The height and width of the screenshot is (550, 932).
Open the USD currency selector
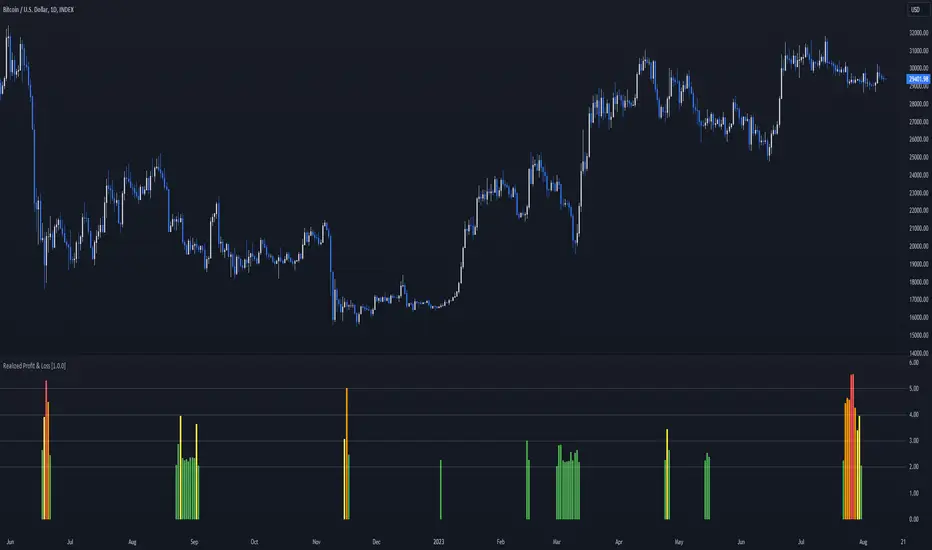tap(915, 11)
